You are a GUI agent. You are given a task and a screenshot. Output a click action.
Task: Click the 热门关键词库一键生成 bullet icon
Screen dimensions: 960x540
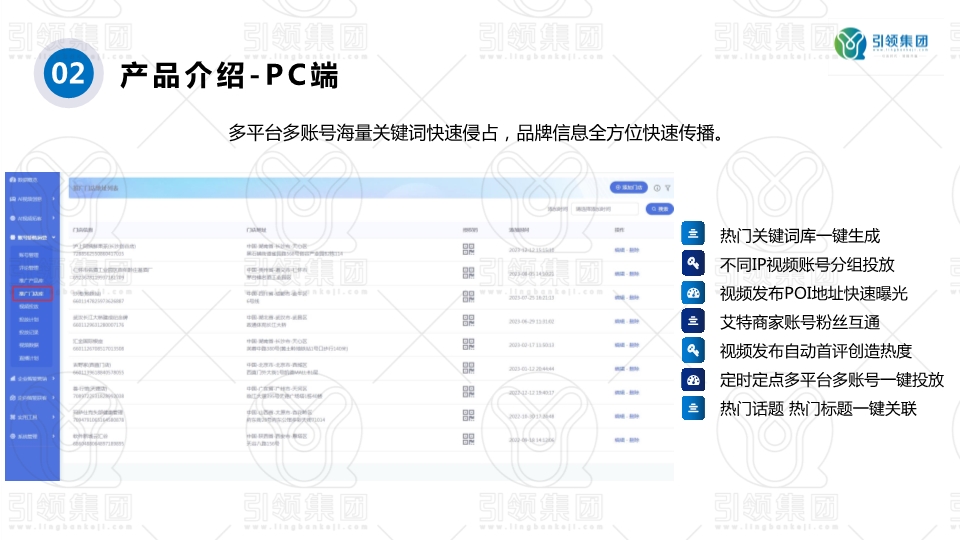pyautogui.click(x=694, y=235)
